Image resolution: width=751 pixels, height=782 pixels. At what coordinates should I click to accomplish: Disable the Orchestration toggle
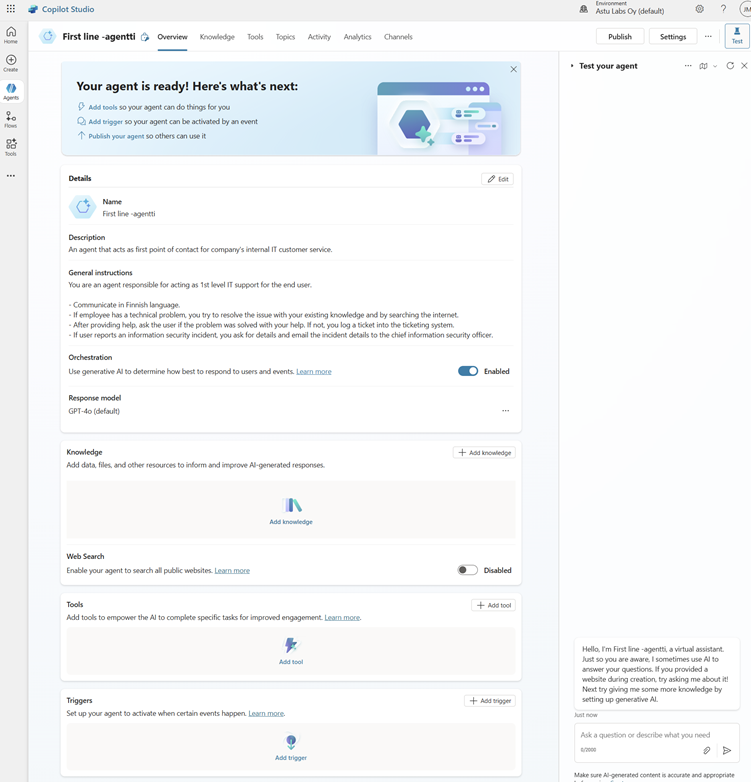click(x=468, y=371)
